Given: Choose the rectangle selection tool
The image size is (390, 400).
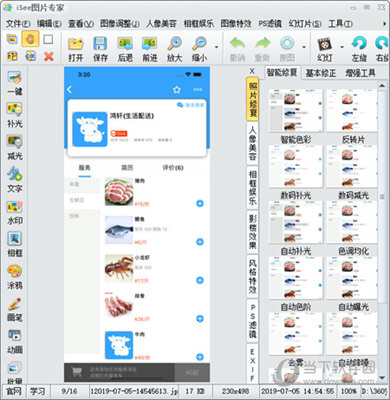Looking at the screenshot, I should click(x=48, y=39).
